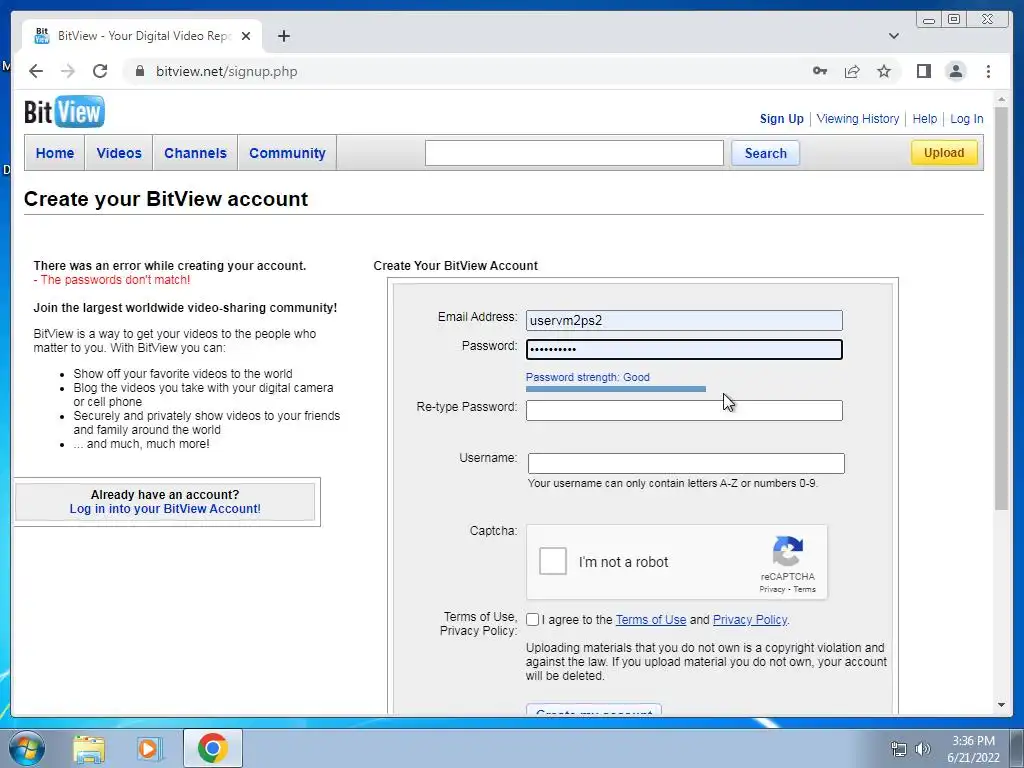Click the Username input field
1024x768 pixels.
point(686,464)
